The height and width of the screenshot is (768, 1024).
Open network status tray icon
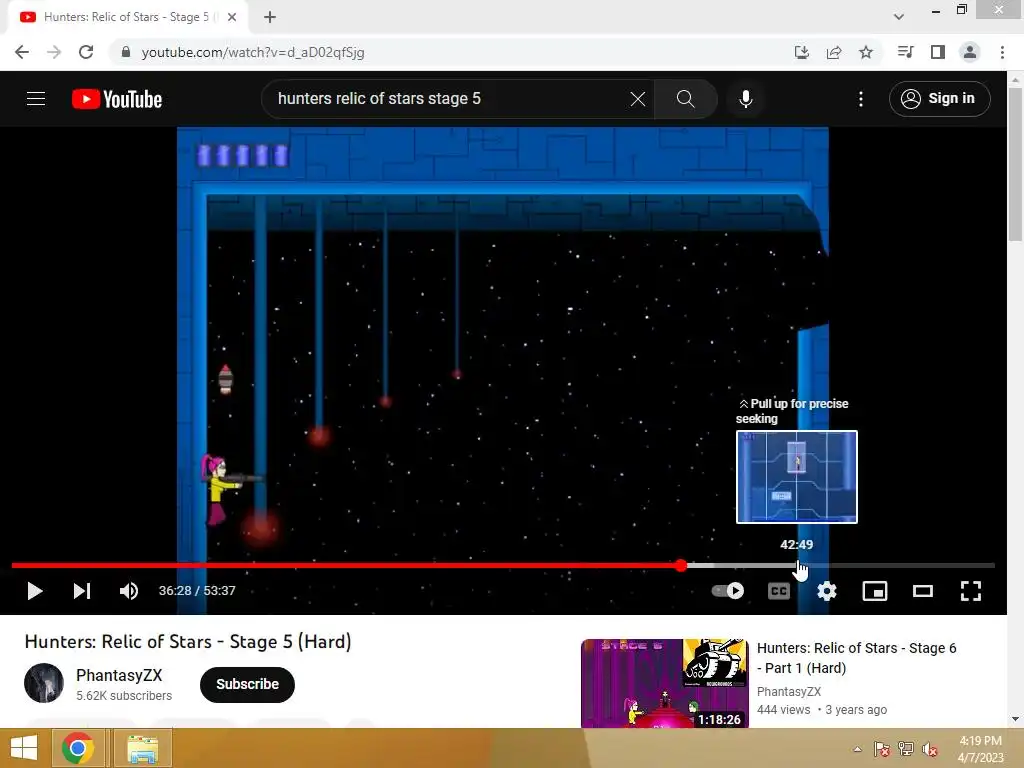tap(906, 749)
